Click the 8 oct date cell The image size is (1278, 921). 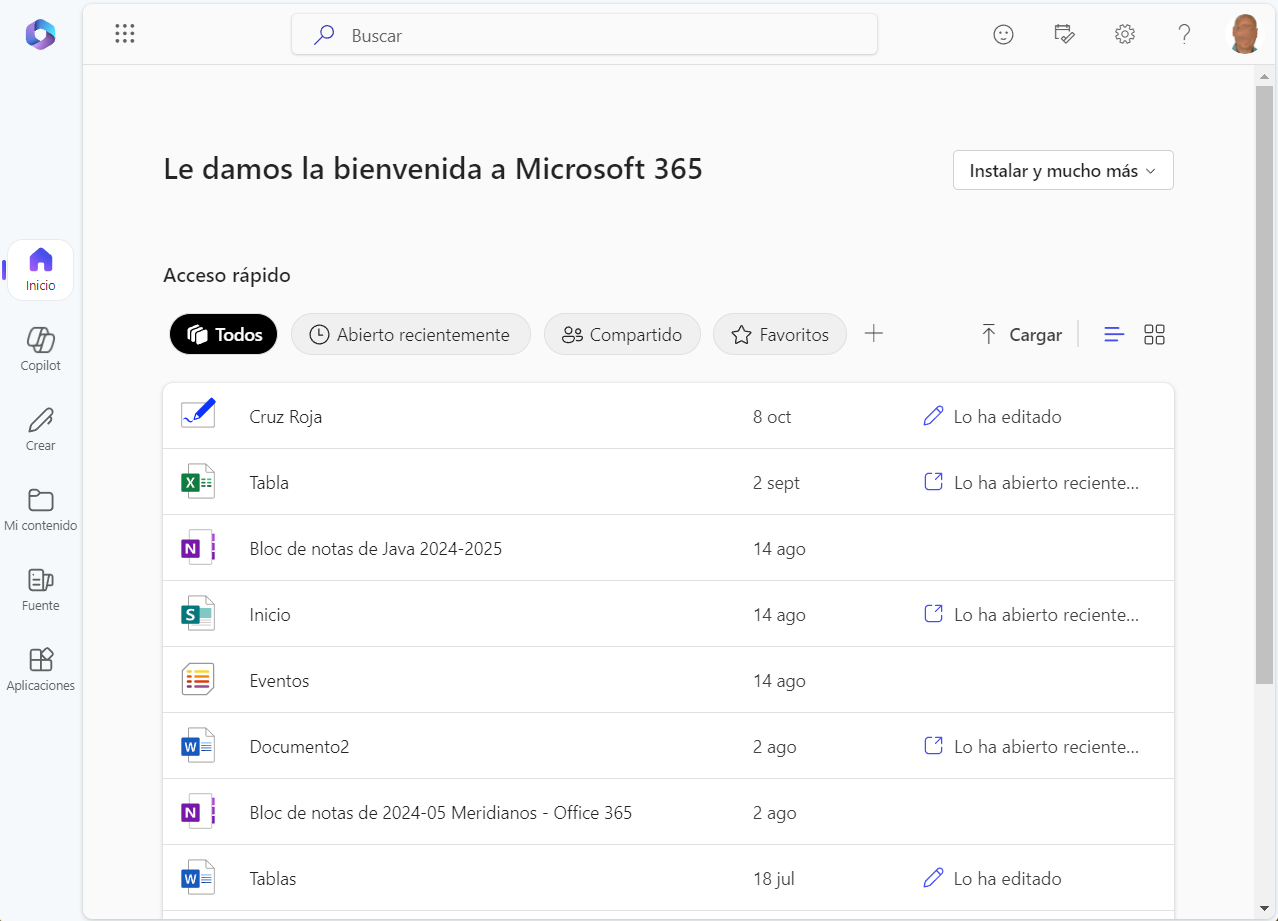click(x=772, y=417)
